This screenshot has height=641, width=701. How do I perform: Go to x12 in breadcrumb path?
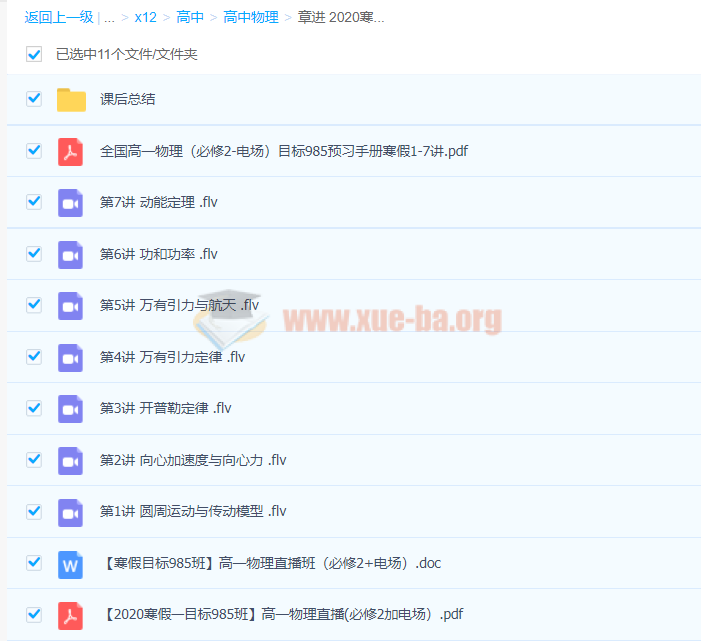coord(145,17)
